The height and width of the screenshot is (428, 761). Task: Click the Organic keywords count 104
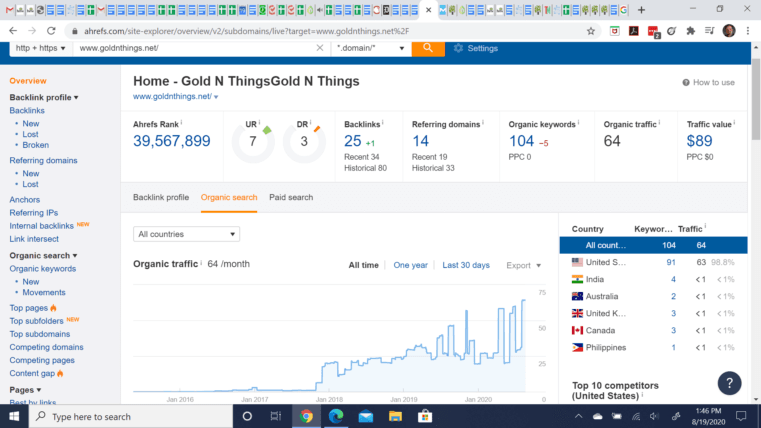(x=521, y=141)
